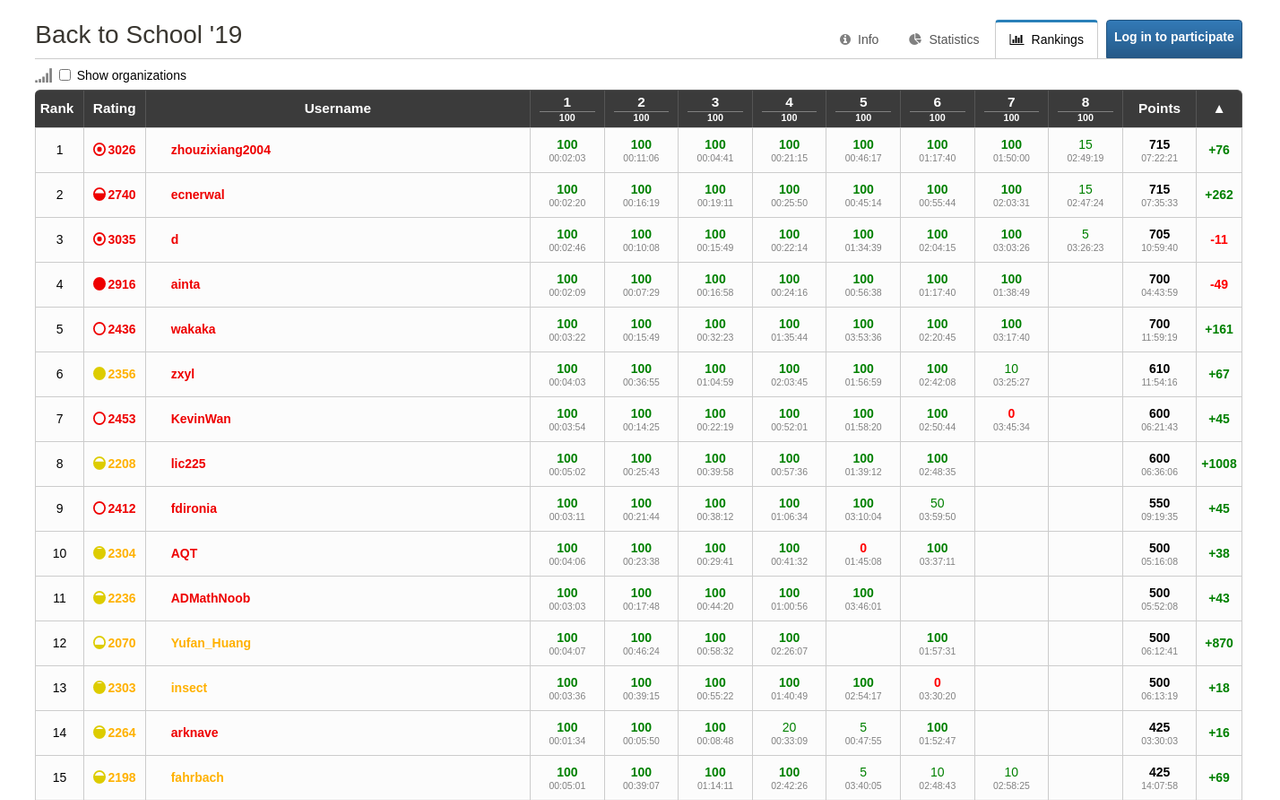The image size is (1280, 800).
Task: Click rating circle icon next to 2740
Action: click(x=99, y=195)
